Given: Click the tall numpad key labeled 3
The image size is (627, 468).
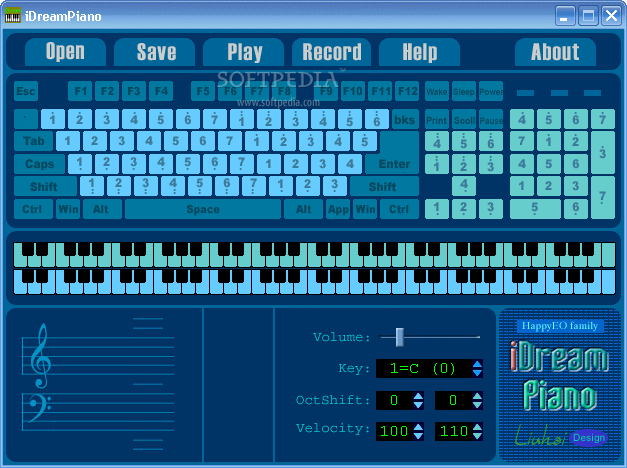Looking at the screenshot, I should [x=603, y=152].
